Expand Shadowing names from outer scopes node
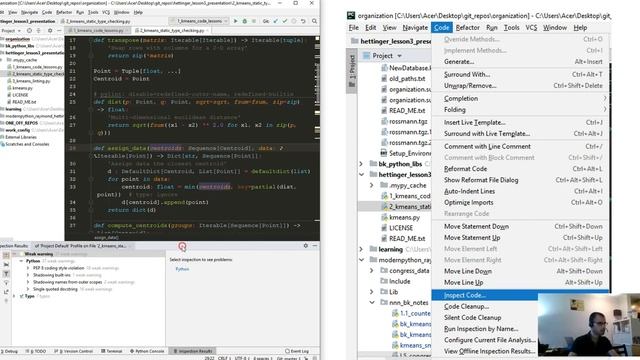The width and height of the screenshot is (640, 360). (28, 282)
